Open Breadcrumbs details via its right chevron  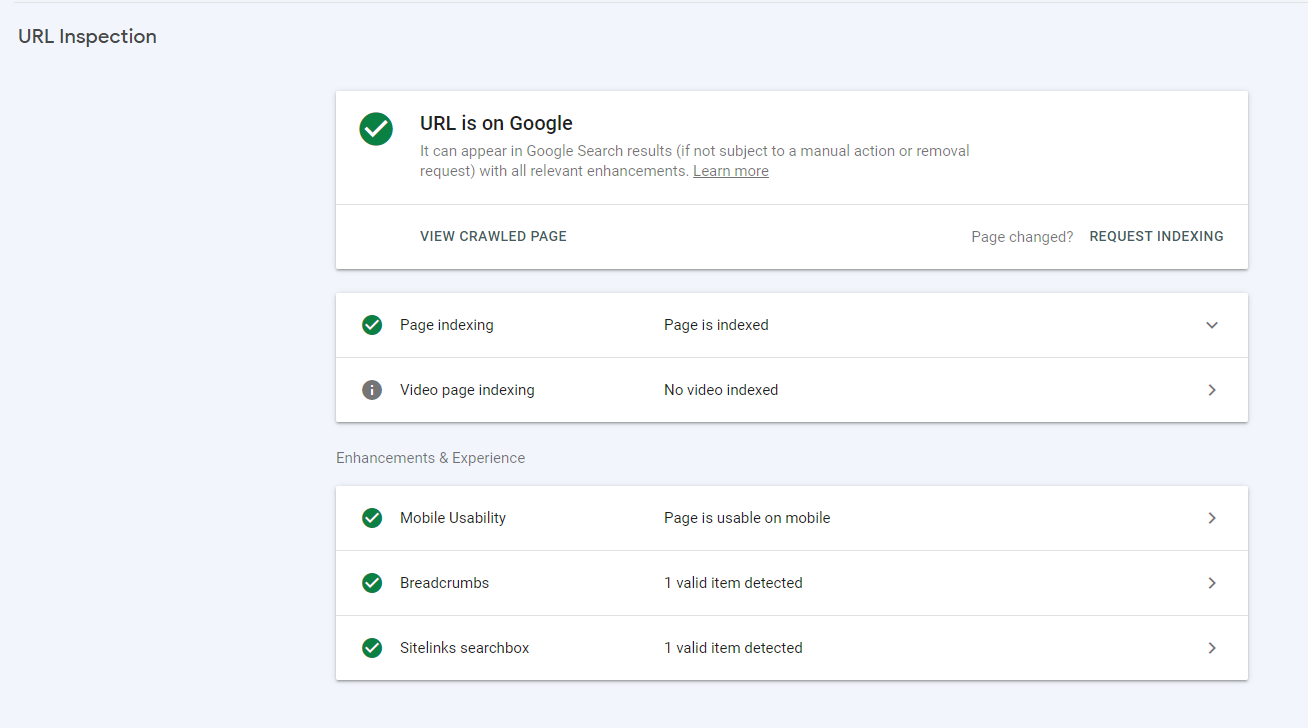[1212, 583]
